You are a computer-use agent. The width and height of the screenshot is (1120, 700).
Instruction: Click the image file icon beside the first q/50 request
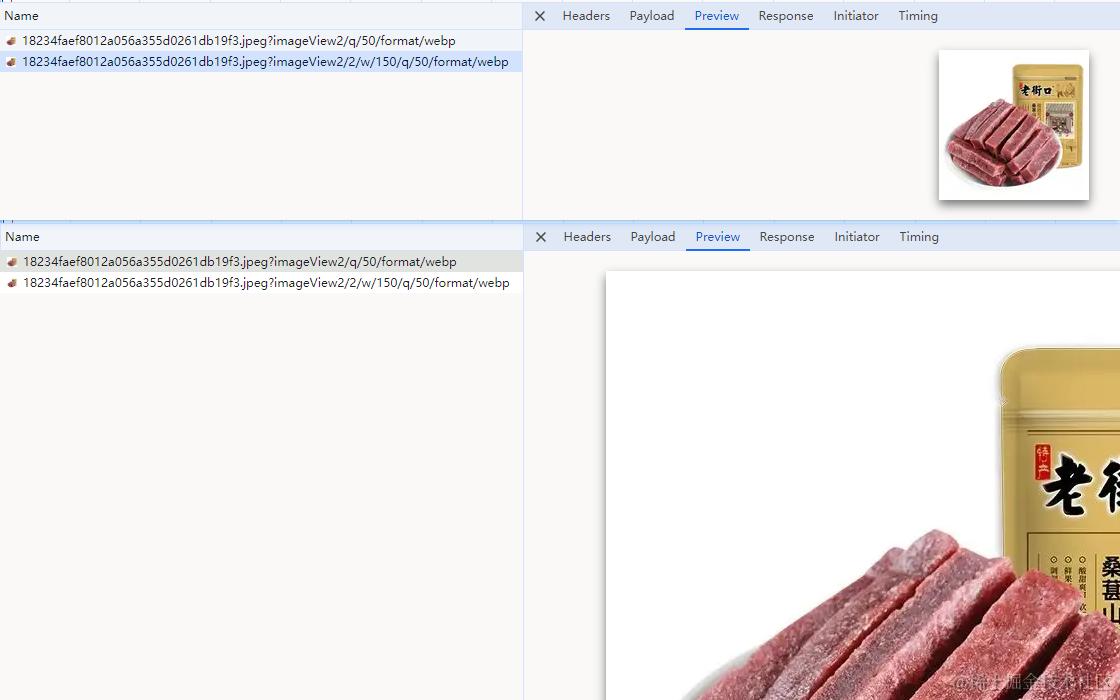[x=11, y=41]
